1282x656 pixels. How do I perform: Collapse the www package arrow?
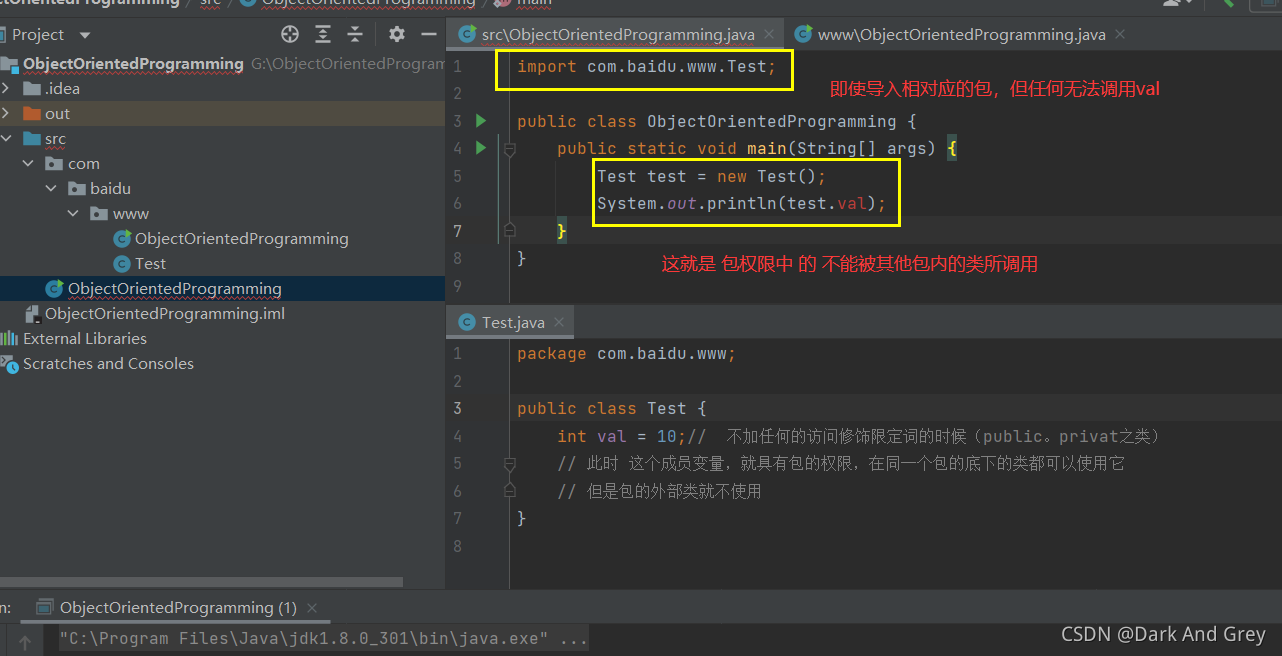click(73, 214)
